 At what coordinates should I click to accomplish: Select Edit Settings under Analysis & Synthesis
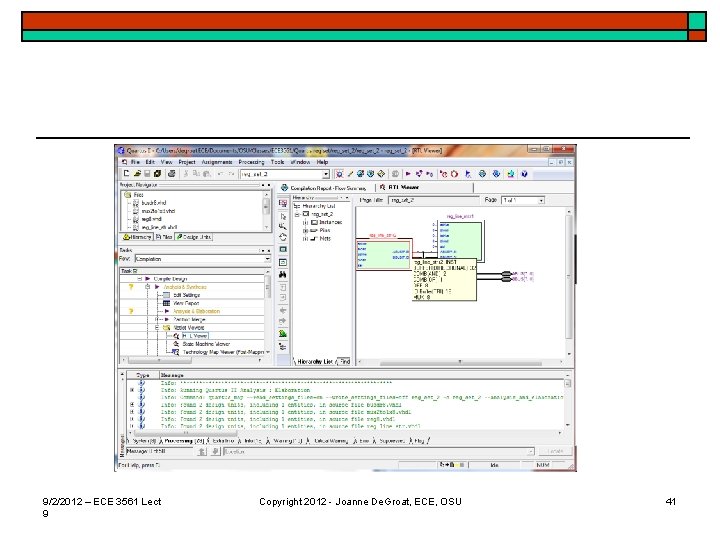point(186,295)
